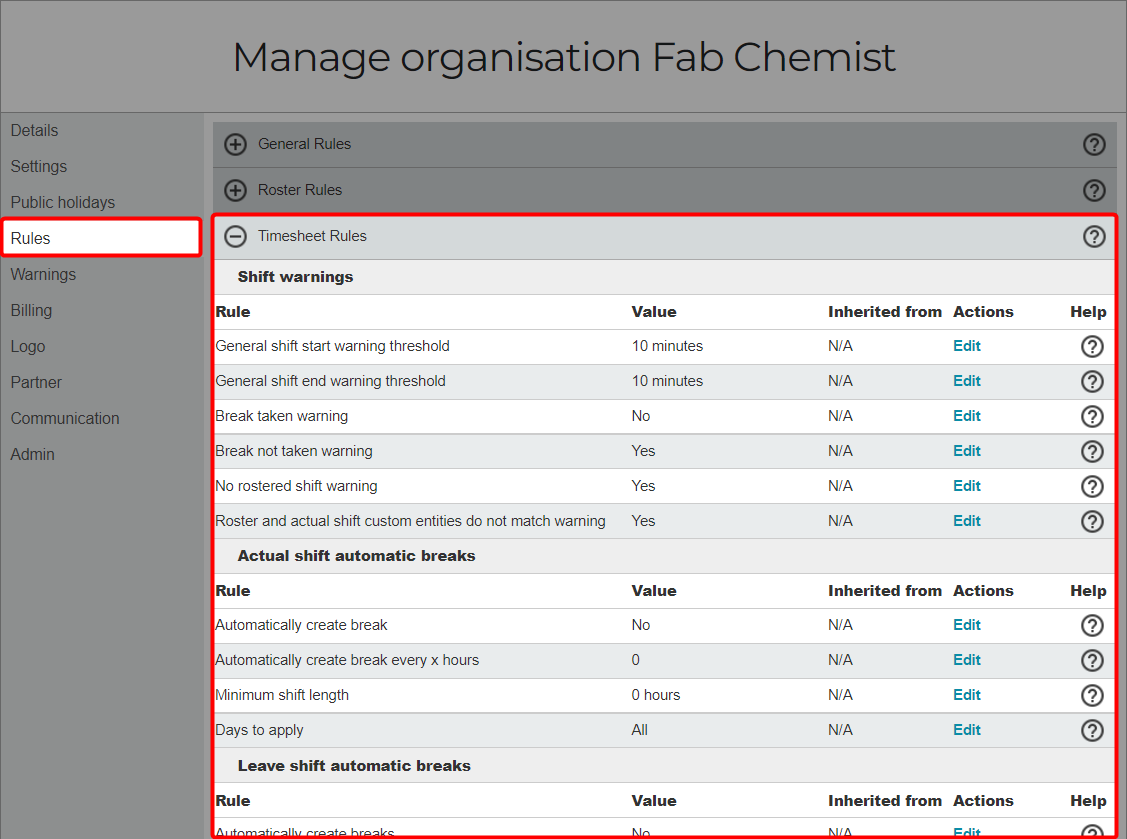Click the Break taken warning rule name

click(x=282, y=416)
